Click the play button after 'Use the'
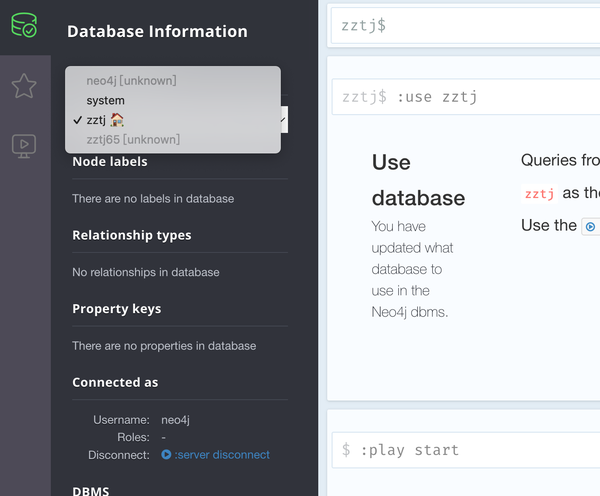The image size is (600, 496). [x=591, y=226]
